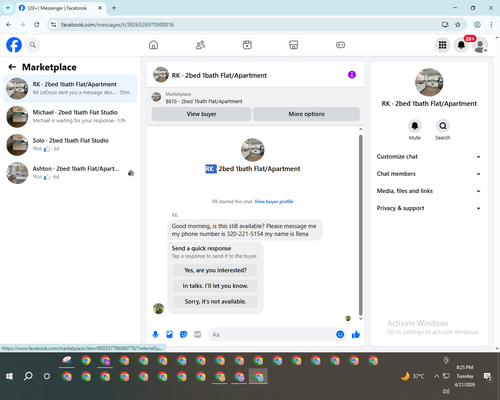Send 'Yes, are you interested?' quick response
Viewport: 500px width, 400px height.
tap(215, 270)
